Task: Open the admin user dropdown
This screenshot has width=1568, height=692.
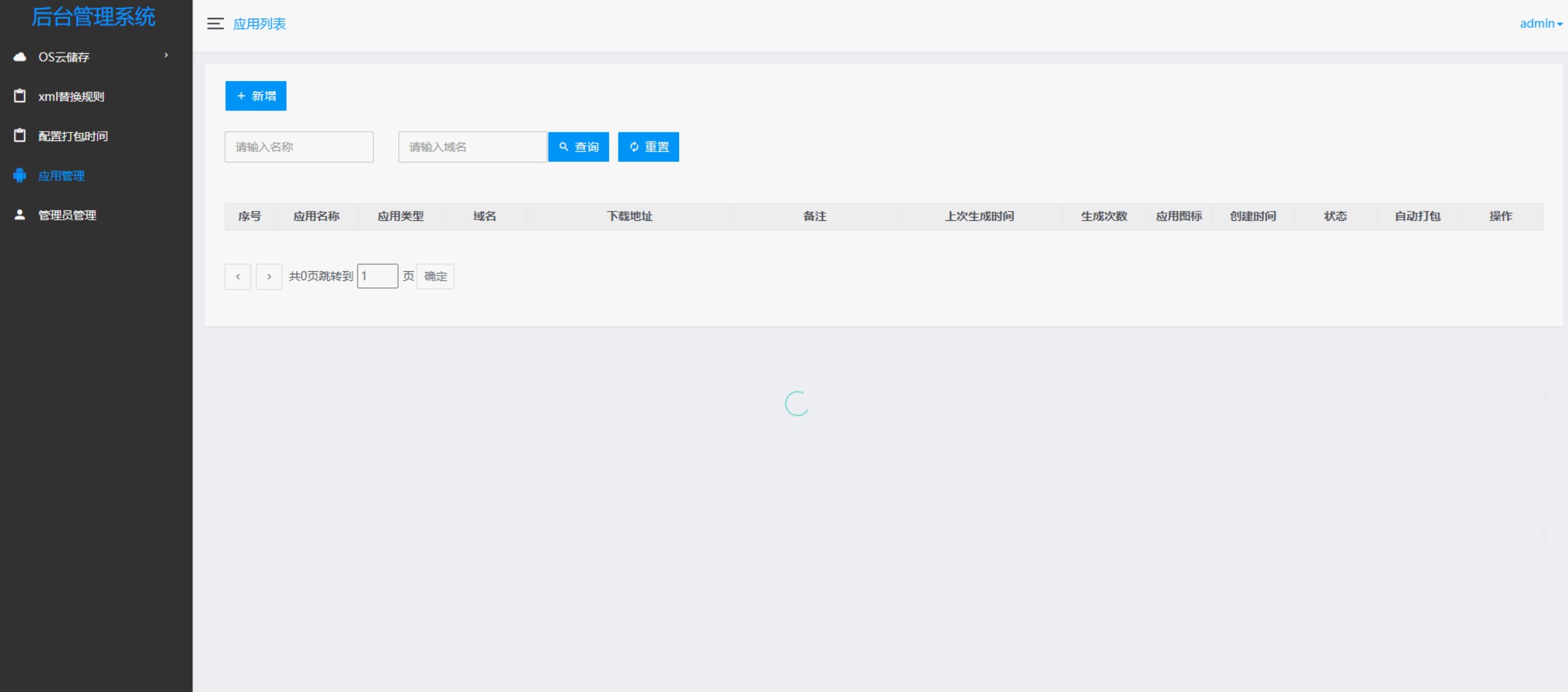Action: [1541, 23]
